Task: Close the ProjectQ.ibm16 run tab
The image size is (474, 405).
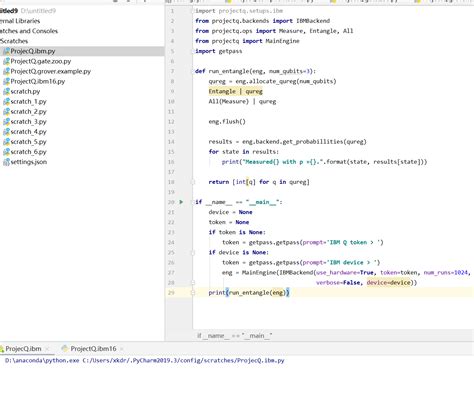Action: point(122,349)
